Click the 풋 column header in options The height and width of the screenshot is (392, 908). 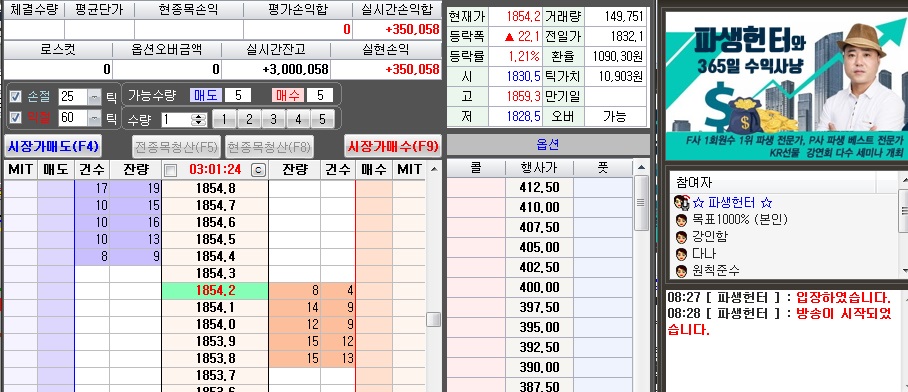pyautogui.click(x=603, y=168)
